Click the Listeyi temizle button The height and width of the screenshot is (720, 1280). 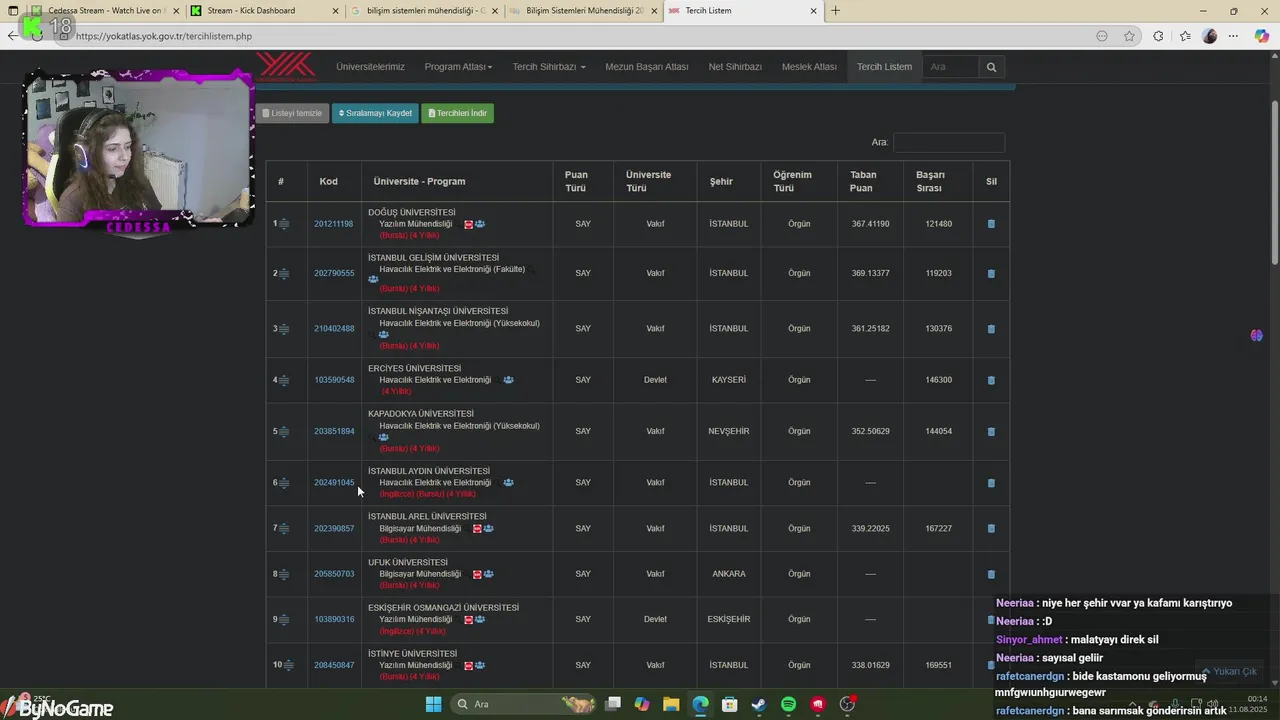tap(292, 113)
